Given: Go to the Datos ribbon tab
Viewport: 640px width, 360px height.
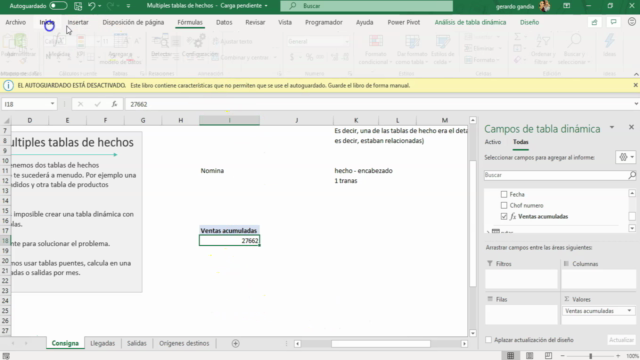Looking at the screenshot, I should [224, 22].
